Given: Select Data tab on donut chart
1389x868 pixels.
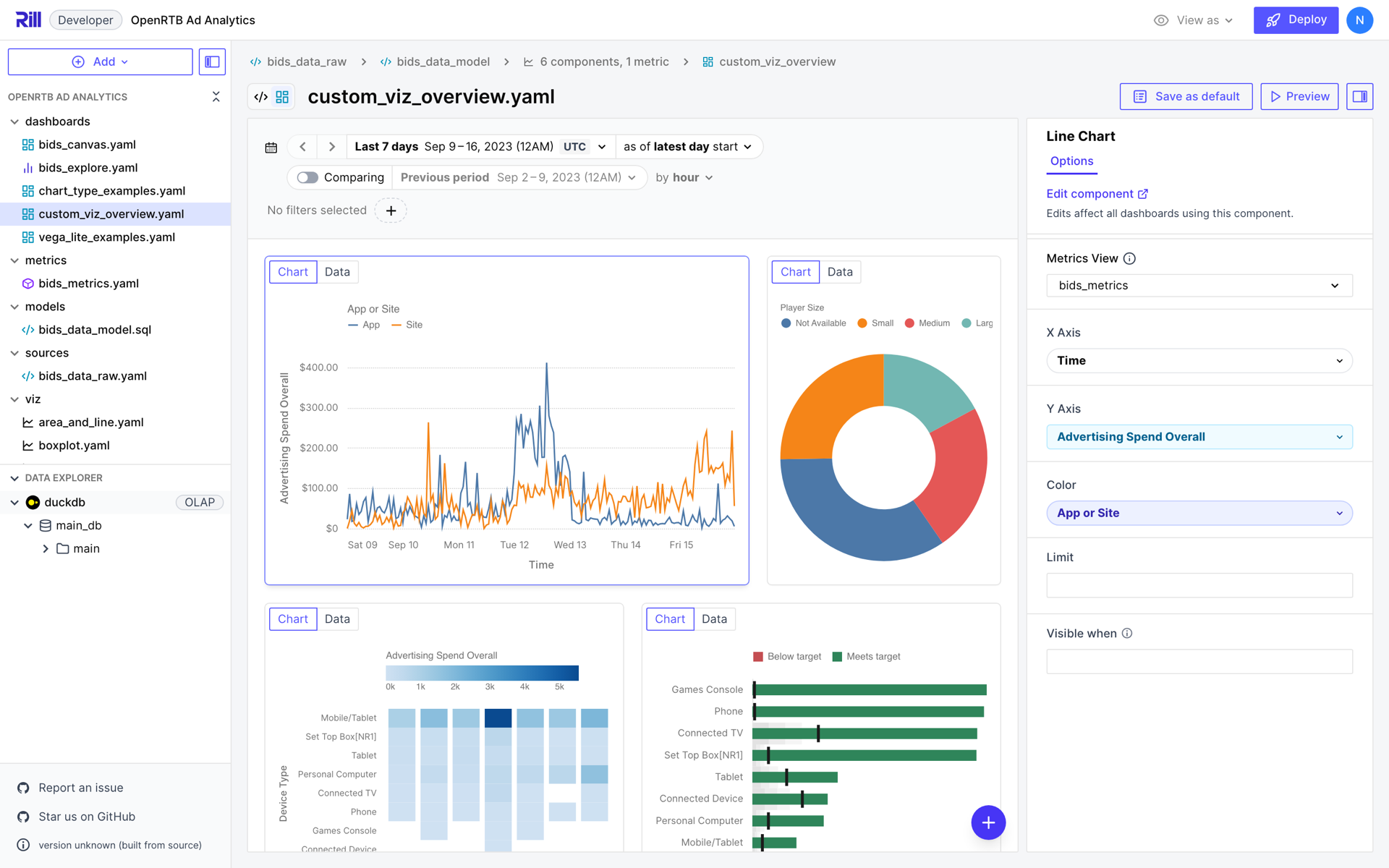Looking at the screenshot, I should [840, 272].
